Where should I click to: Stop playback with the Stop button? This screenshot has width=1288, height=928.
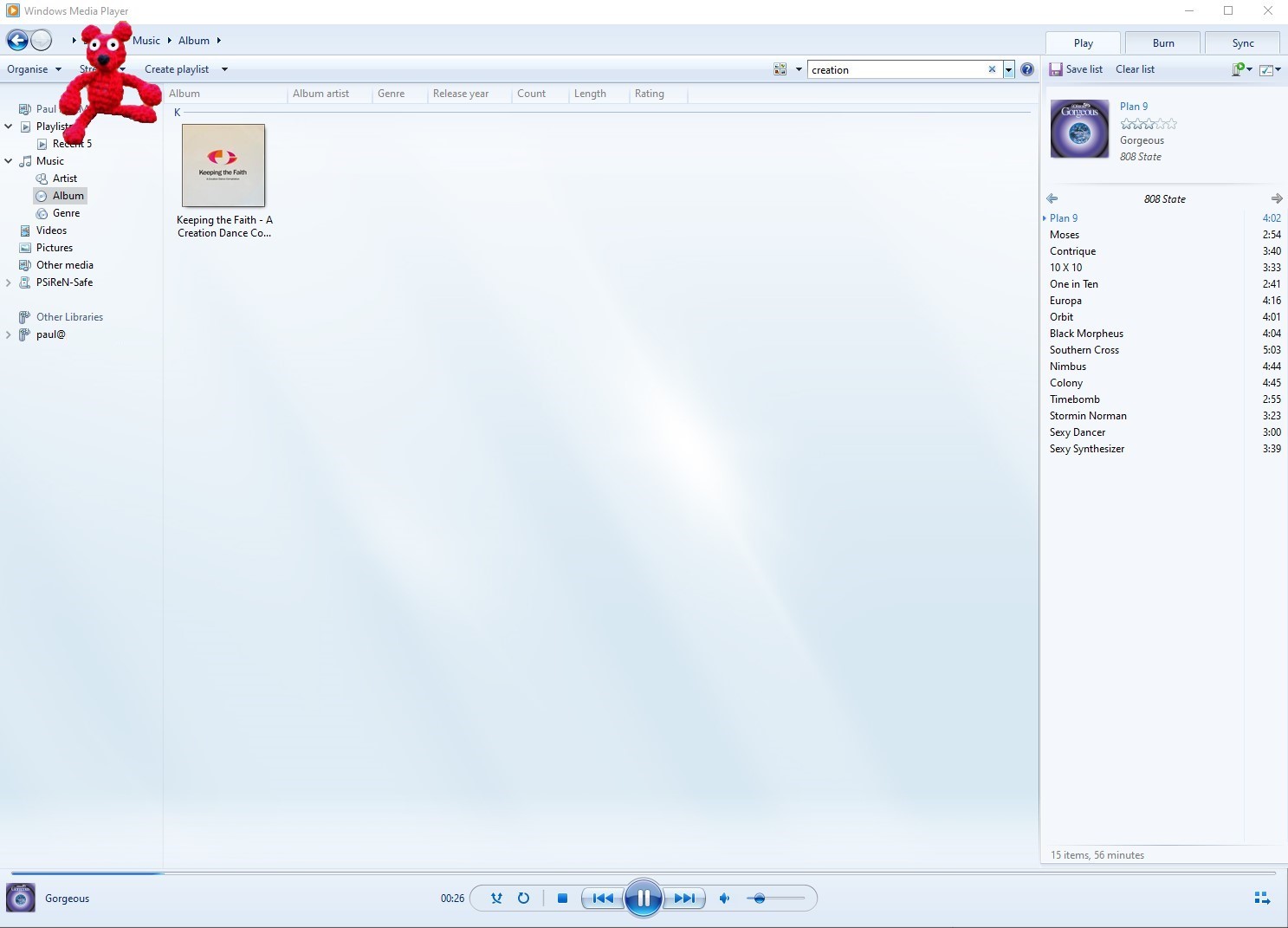[562, 899]
